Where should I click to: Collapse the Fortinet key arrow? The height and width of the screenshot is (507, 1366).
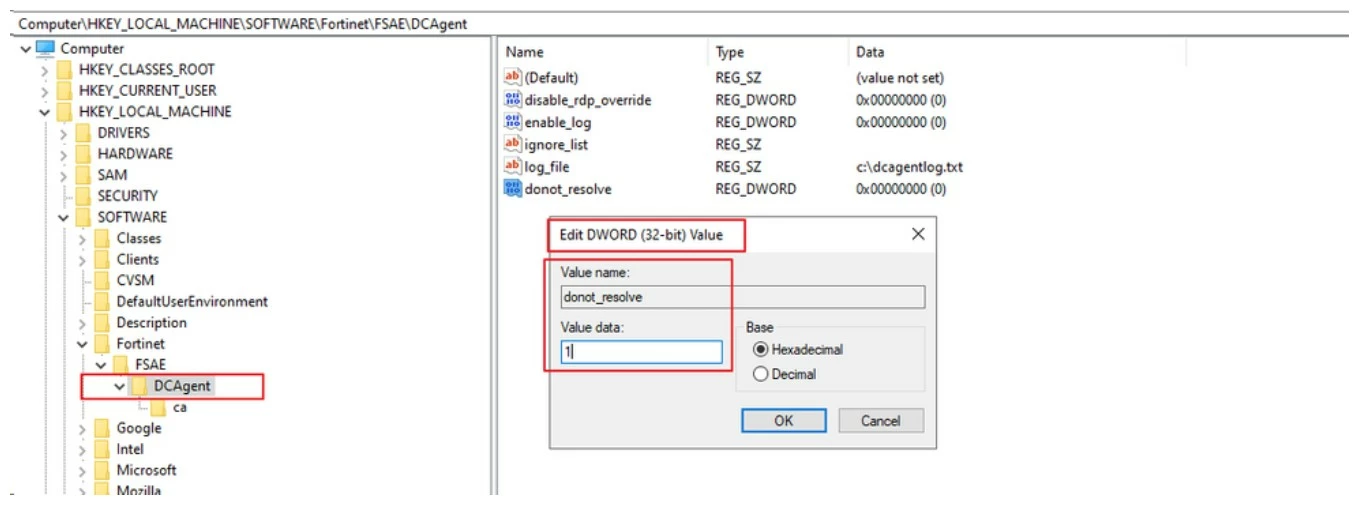point(82,344)
